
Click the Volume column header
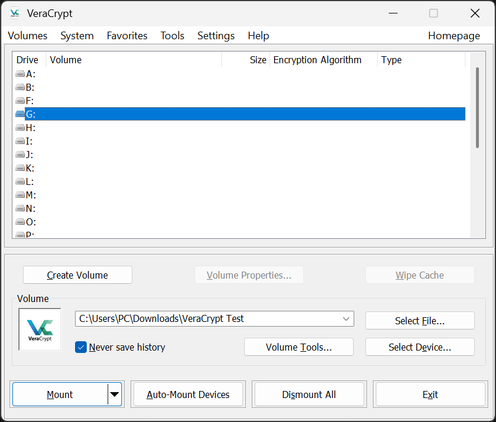click(x=134, y=60)
